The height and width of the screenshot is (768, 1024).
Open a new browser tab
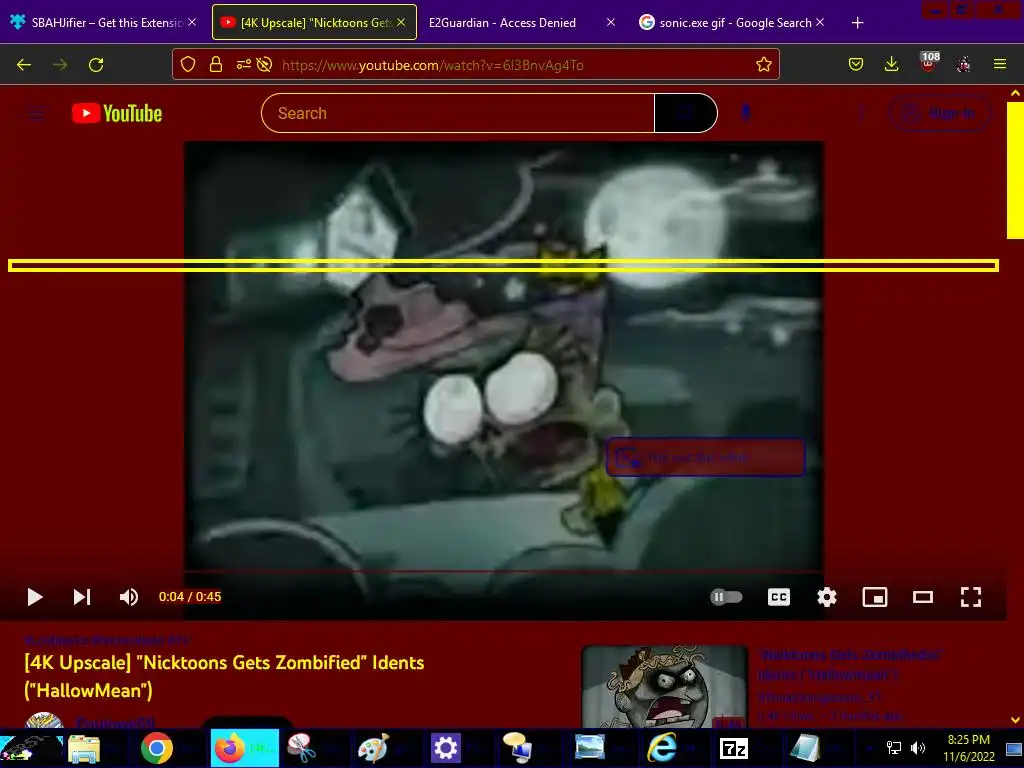click(857, 23)
